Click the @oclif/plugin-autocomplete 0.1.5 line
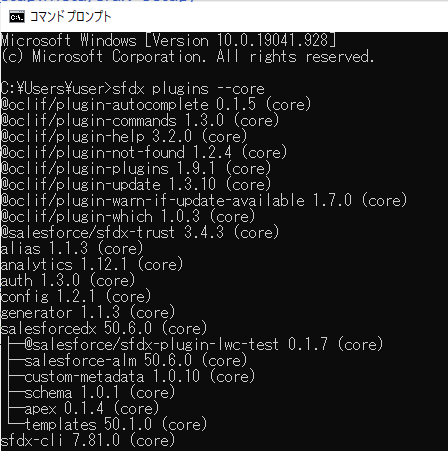The image size is (448, 451). click(x=156, y=105)
